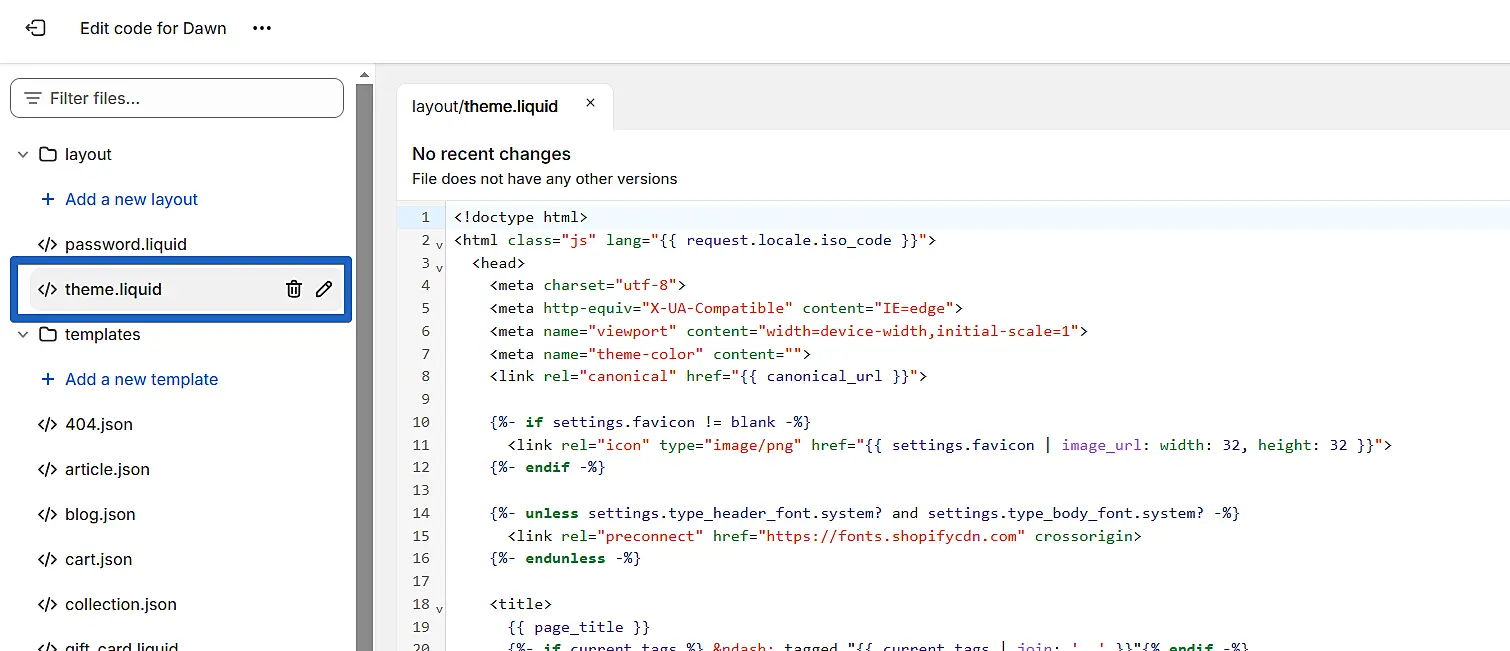Collapse the templates folder chevron

click(23, 334)
